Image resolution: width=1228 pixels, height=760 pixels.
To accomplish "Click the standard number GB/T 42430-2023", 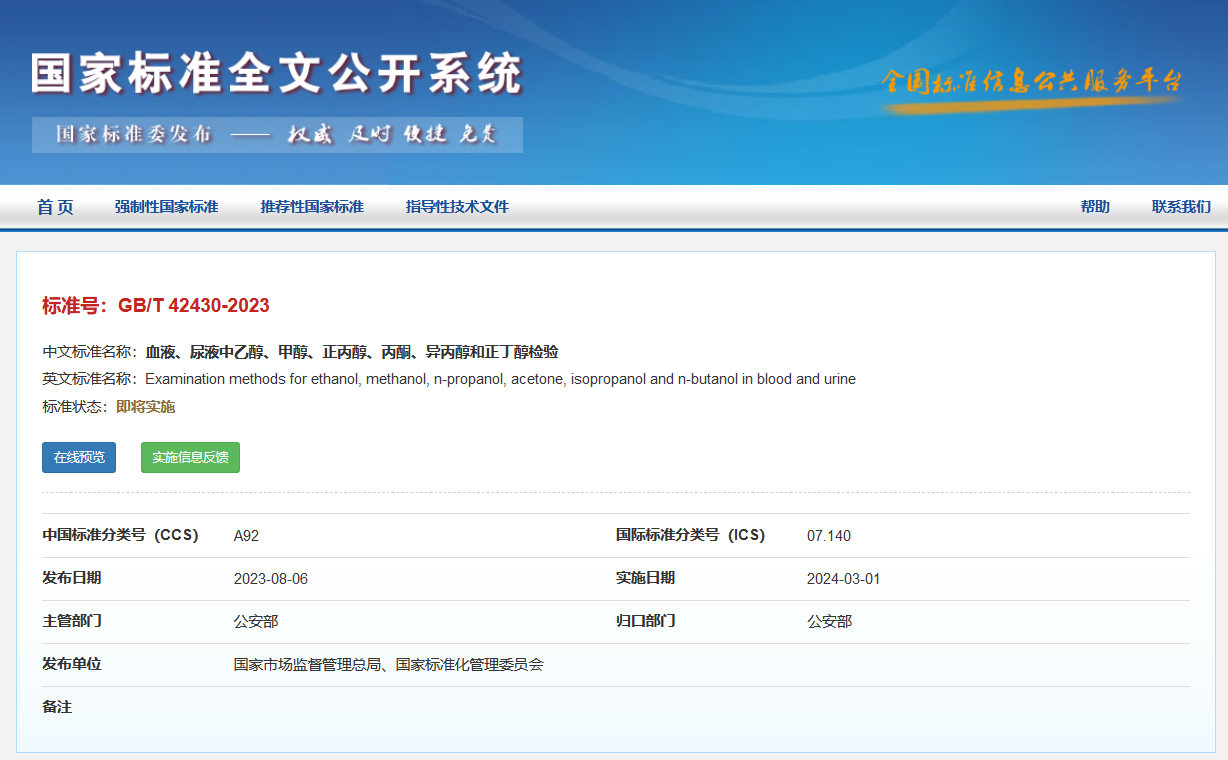I will pyautogui.click(x=194, y=306).
